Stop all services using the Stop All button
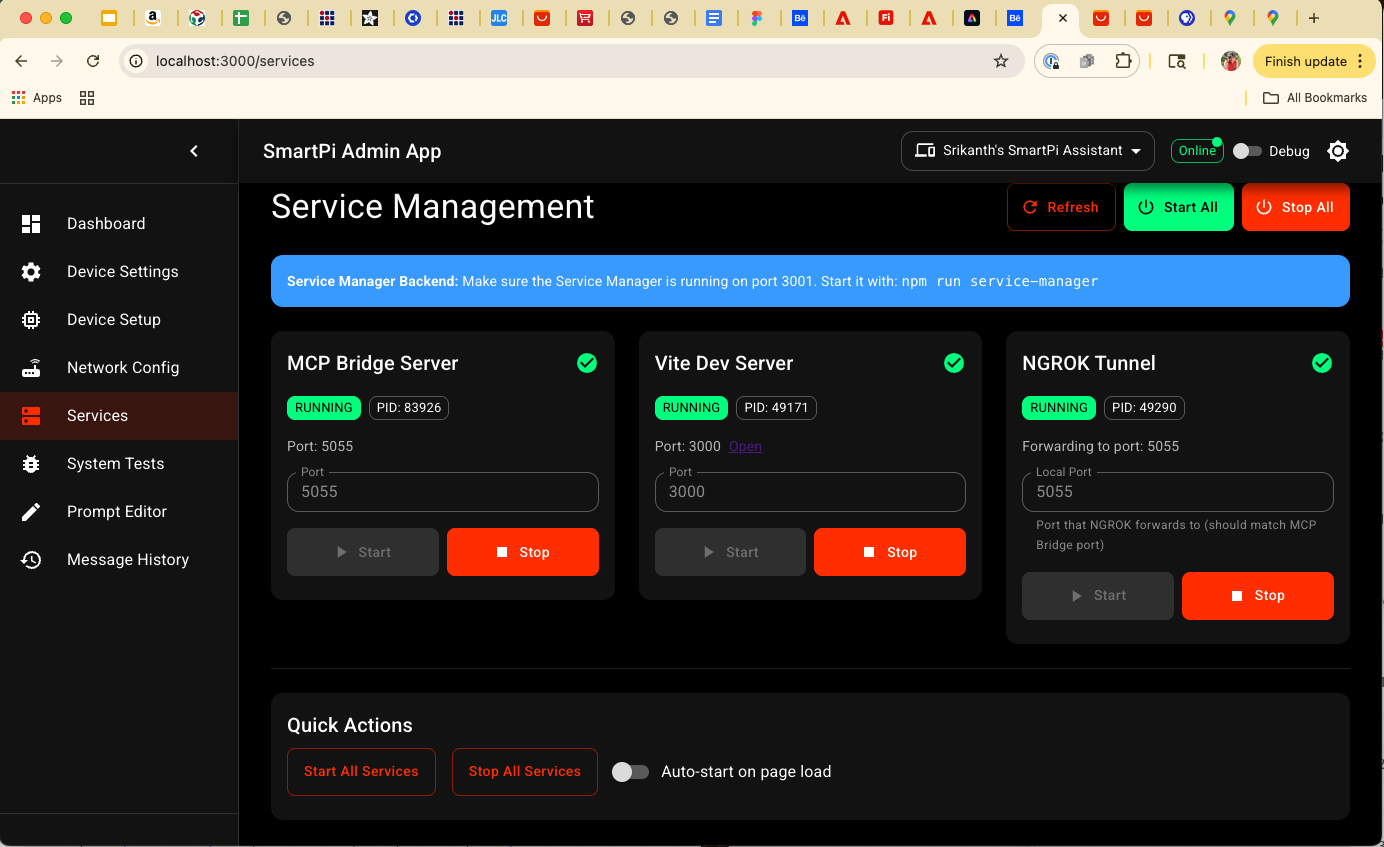 1295,207
